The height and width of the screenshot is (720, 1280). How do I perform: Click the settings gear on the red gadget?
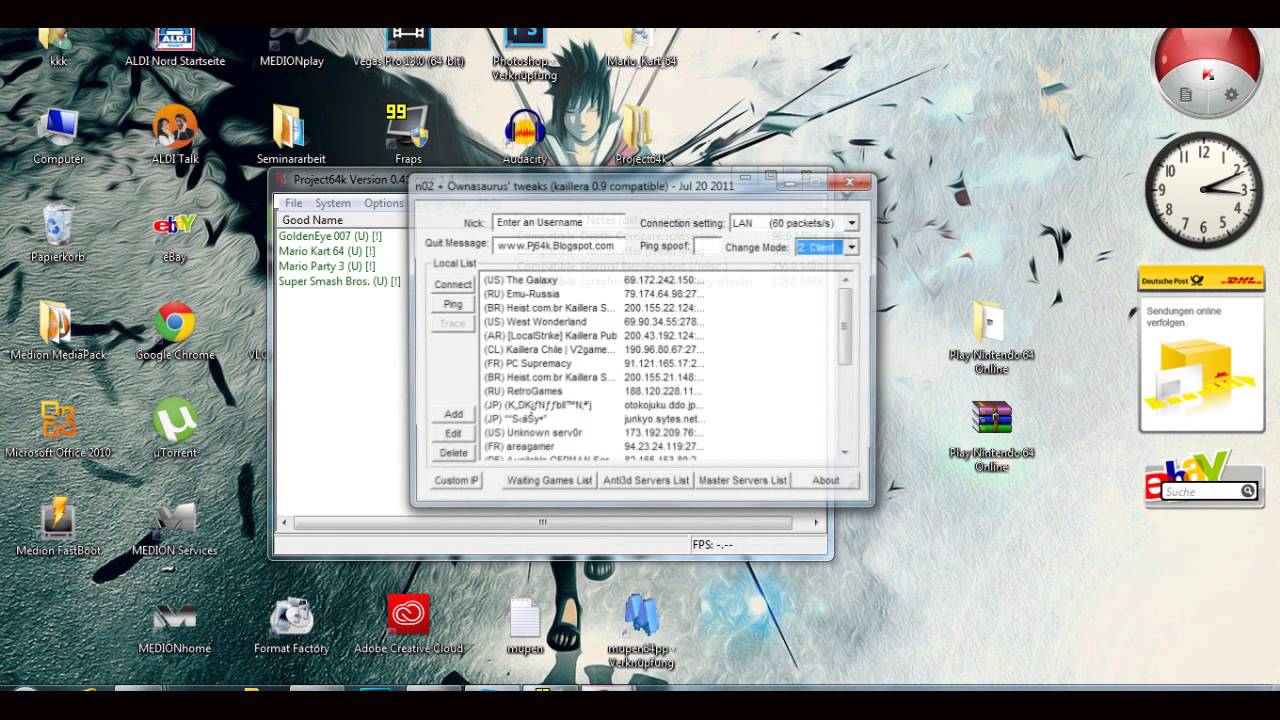click(1231, 95)
